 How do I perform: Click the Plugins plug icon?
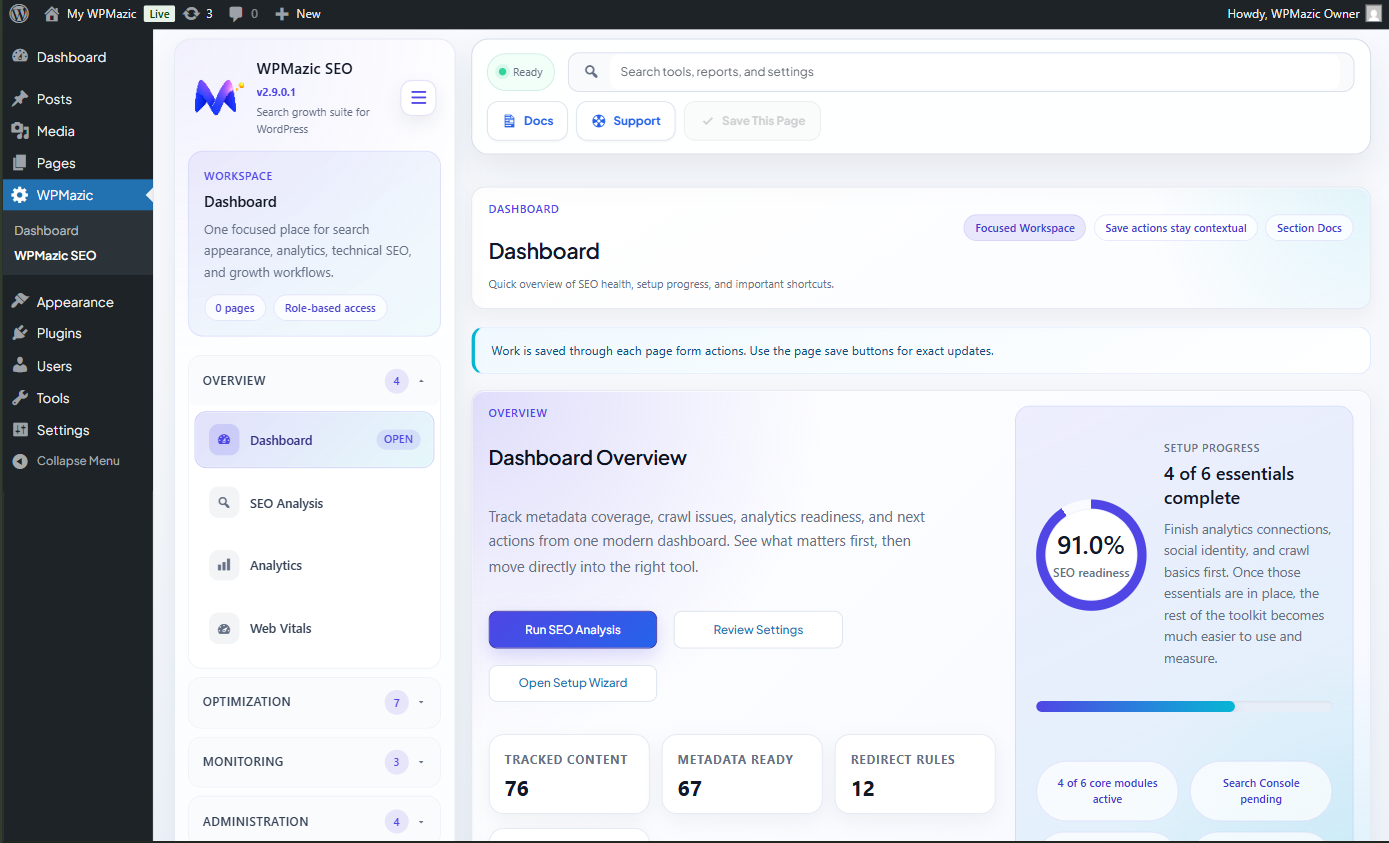pos(20,333)
